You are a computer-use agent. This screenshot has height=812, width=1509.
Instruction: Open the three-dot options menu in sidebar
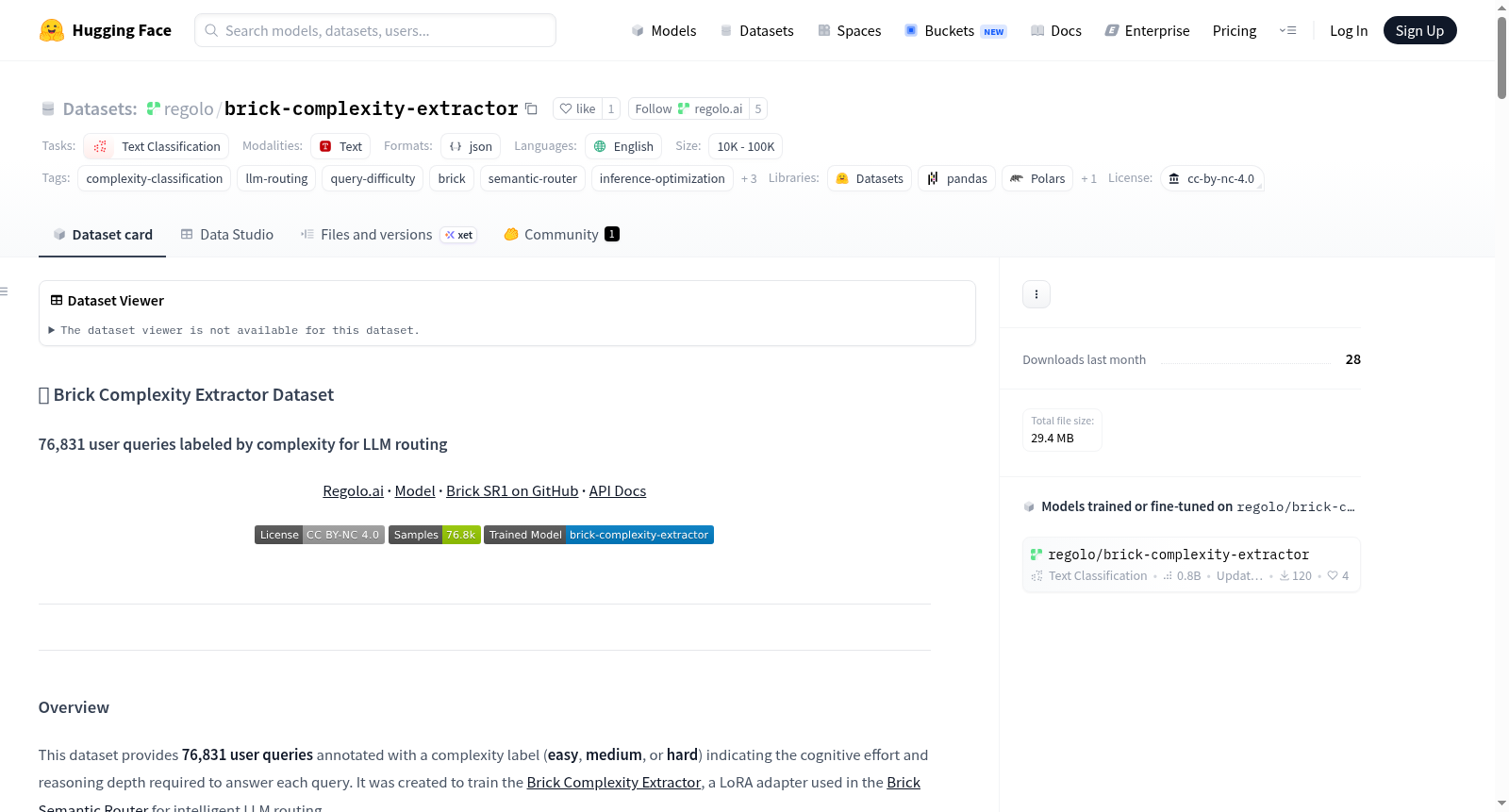pyautogui.click(x=1036, y=294)
